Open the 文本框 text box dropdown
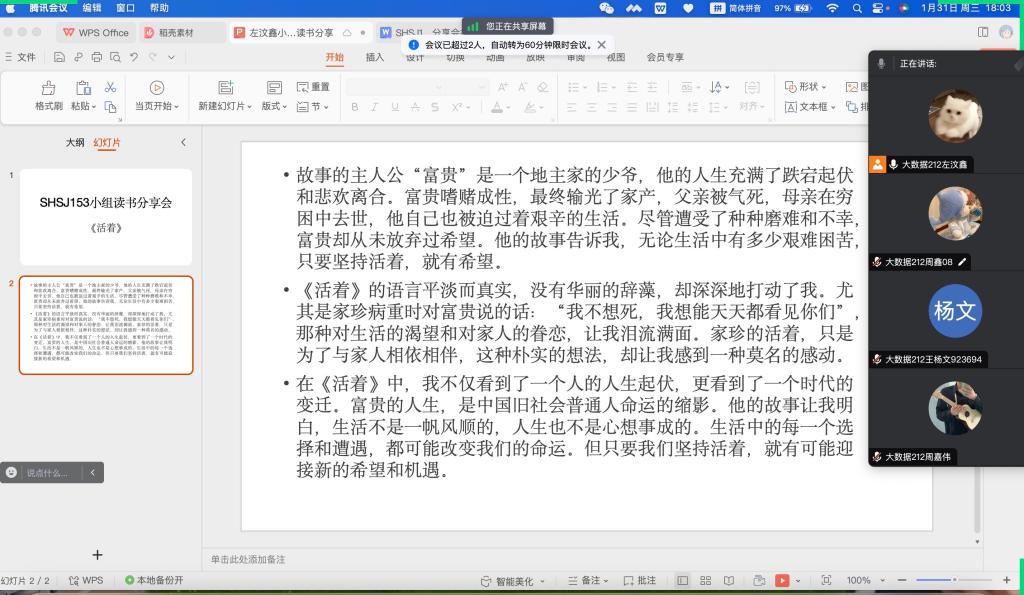 pyautogui.click(x=811, y=106)
